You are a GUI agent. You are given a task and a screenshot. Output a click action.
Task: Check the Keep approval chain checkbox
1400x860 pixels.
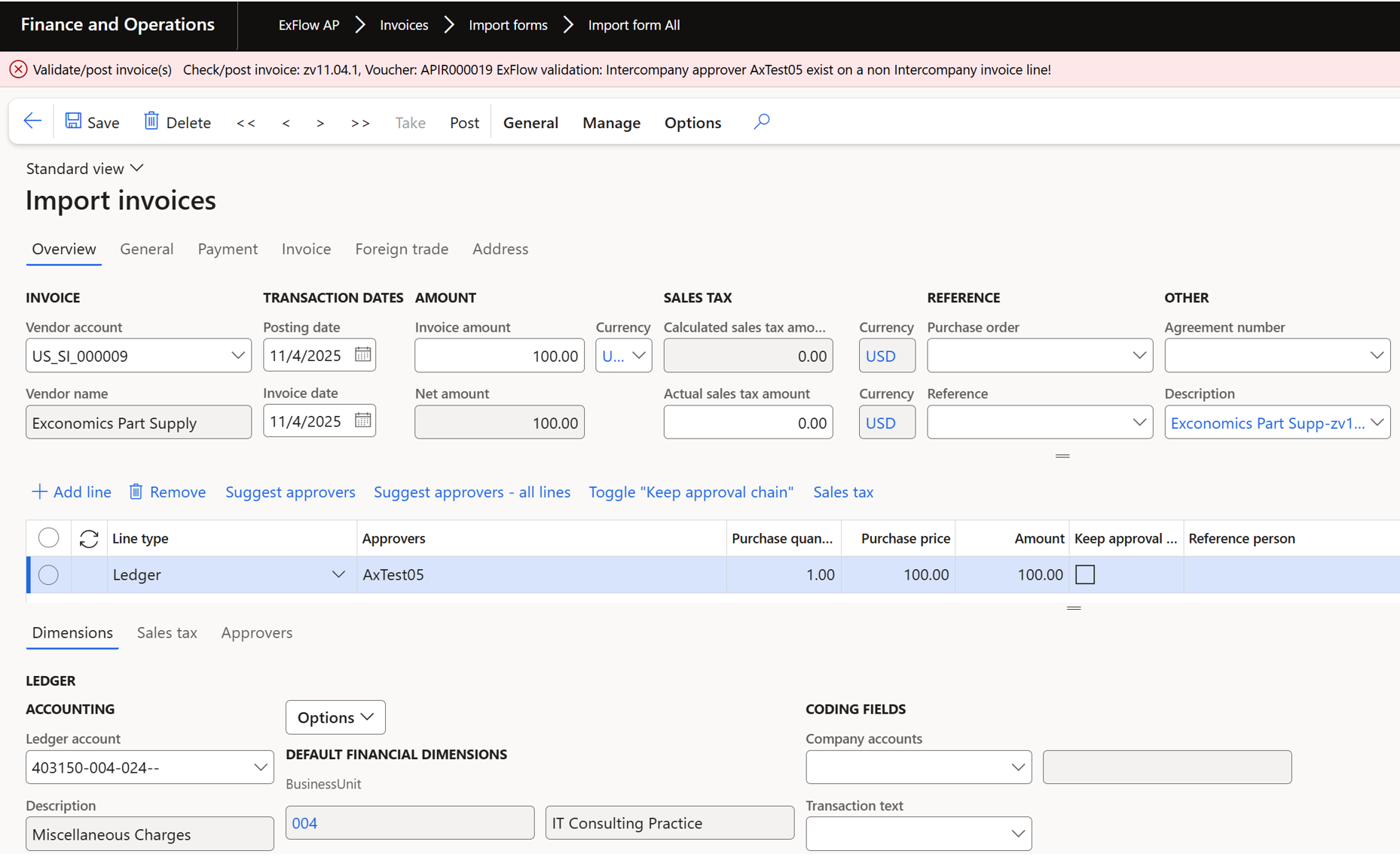coord(1085,575)
